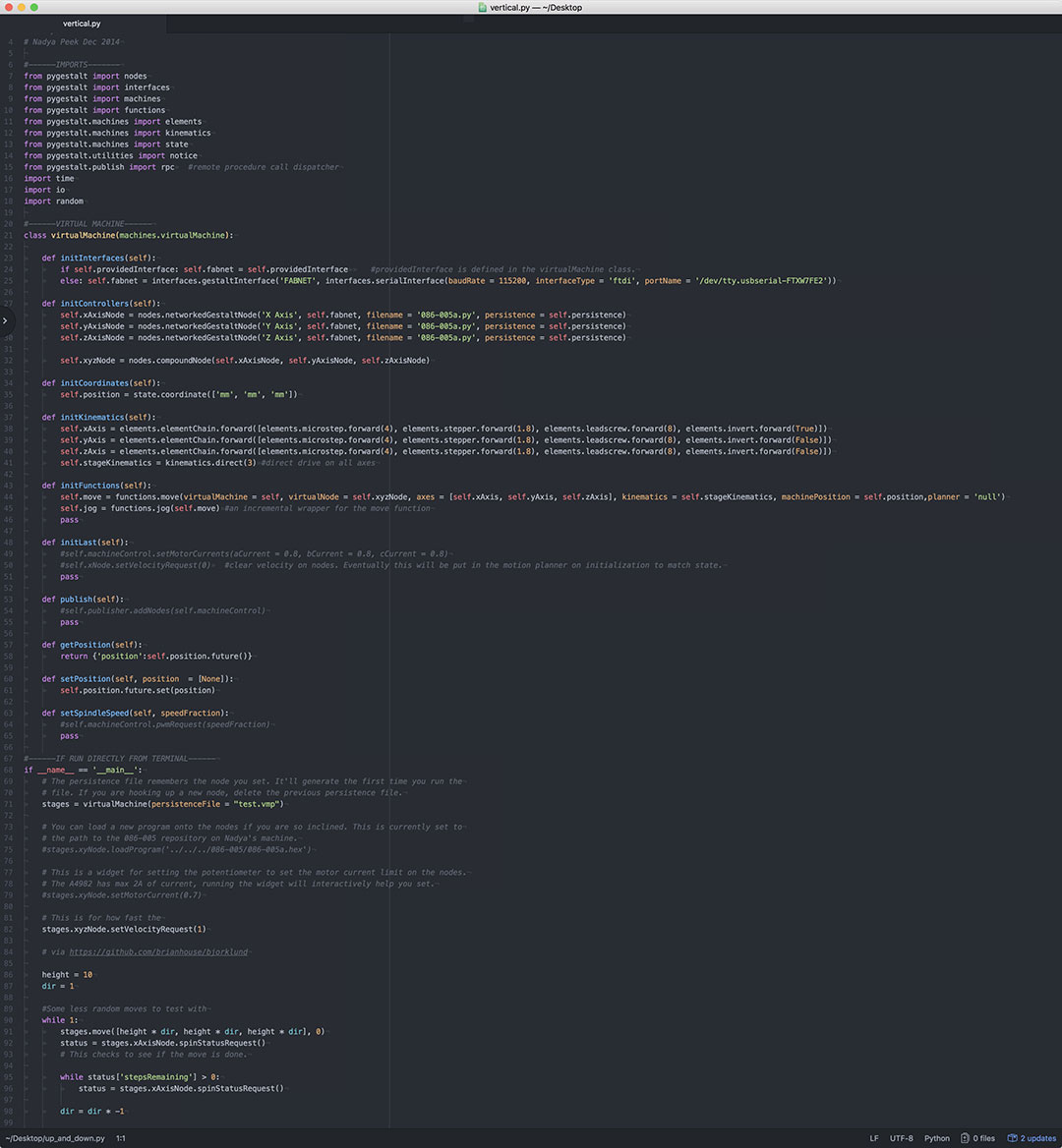The image size is (1062, 1148).
Task: Click the '# Nadya Peek Dec 2014' comment
Action: [72, 41]
